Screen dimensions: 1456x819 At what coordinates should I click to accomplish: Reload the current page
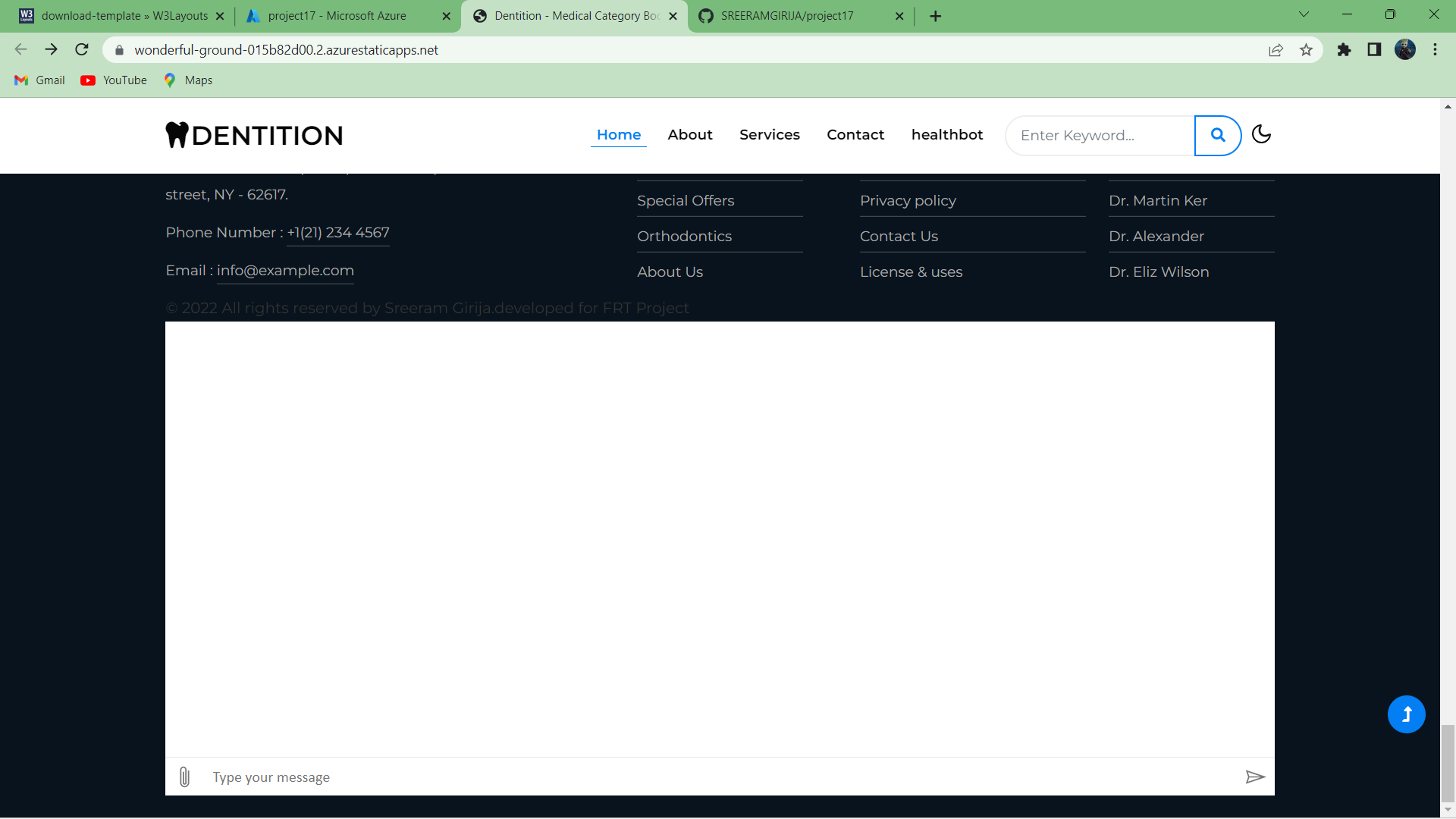pos(81,49)
